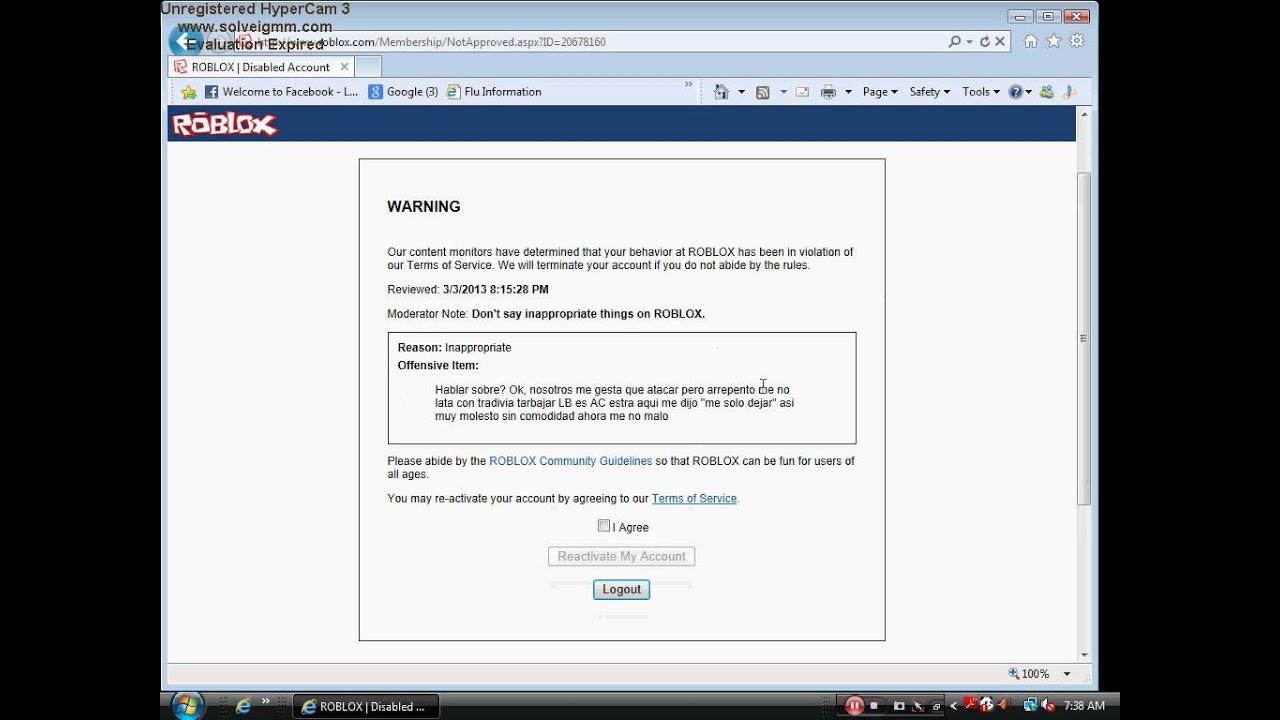The image size is (1280, 720).
Task: Open the Help dropdown arrow
Action: coord(1029,92)
